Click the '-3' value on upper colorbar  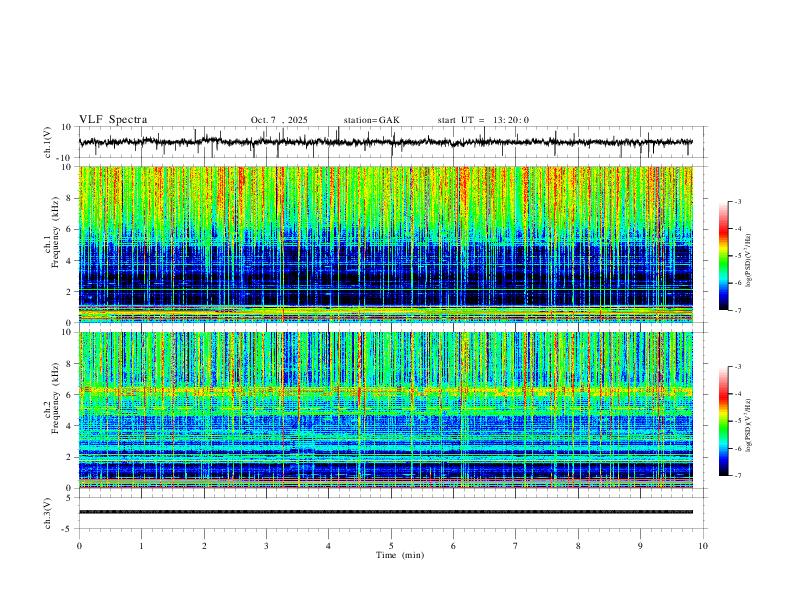pos(737,201)
